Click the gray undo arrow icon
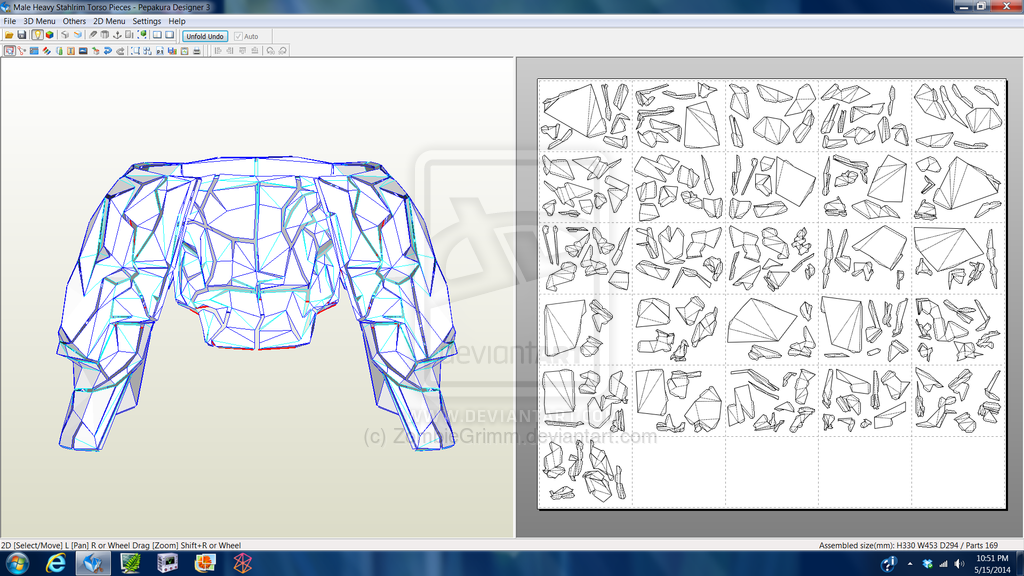Viewport: 1024px width, 576px height. [x=120, y=51]
